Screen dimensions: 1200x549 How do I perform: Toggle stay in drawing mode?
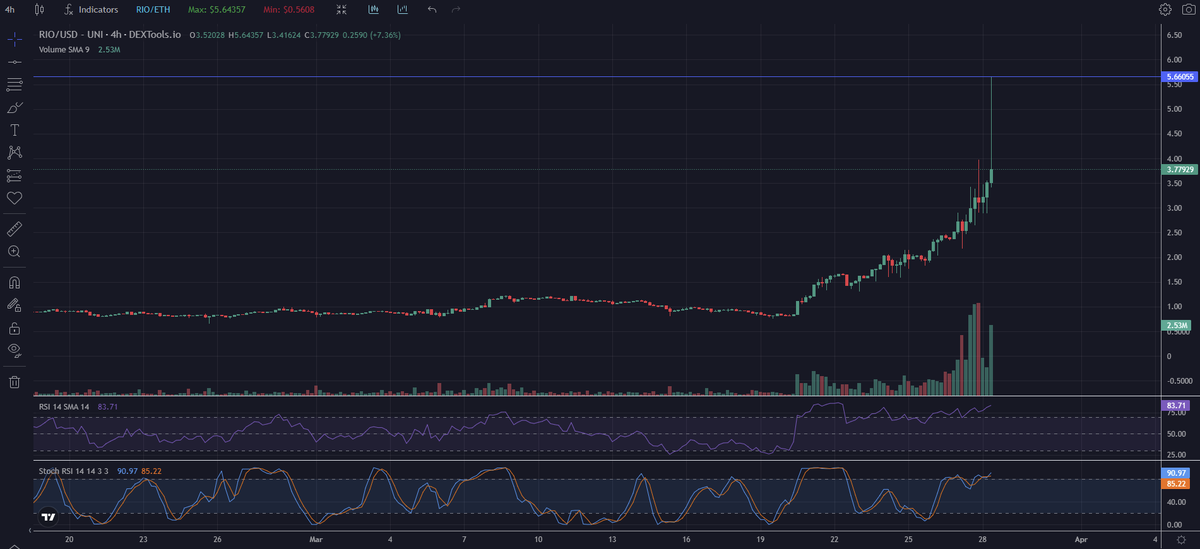click(14, 305)
